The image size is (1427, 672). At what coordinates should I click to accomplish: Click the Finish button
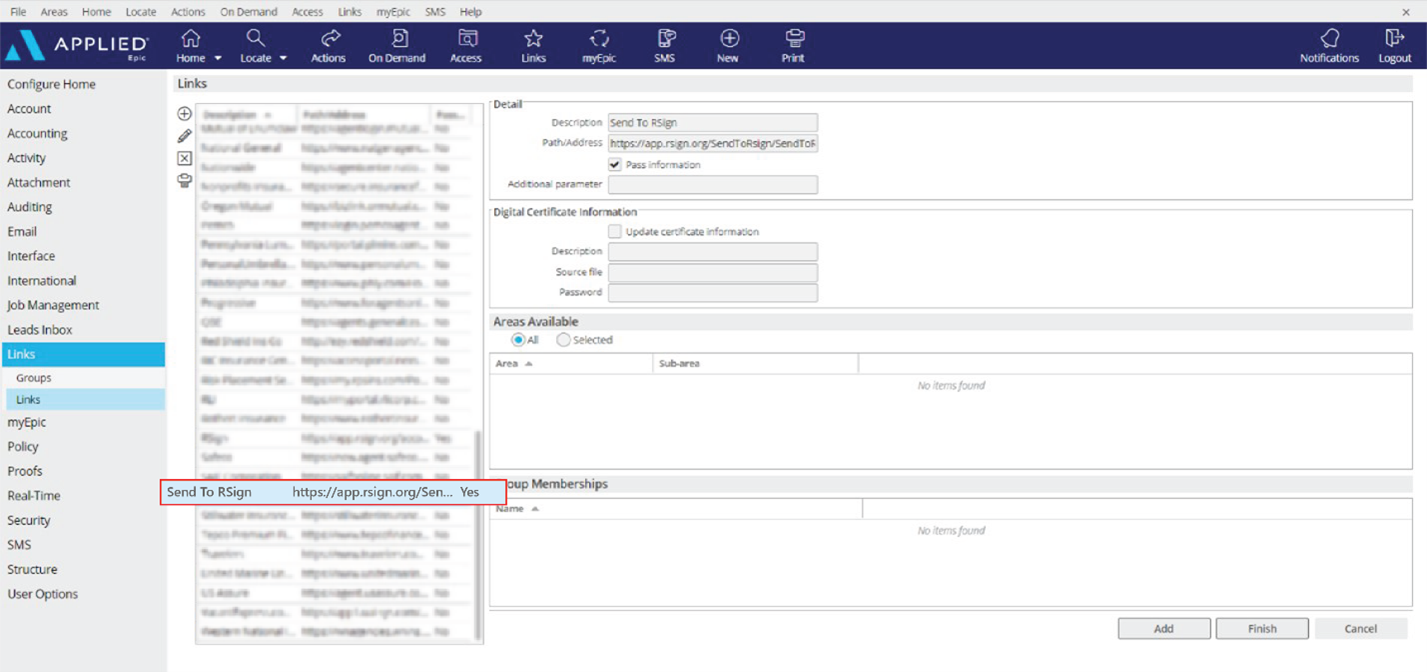[x=1261, y=628]
